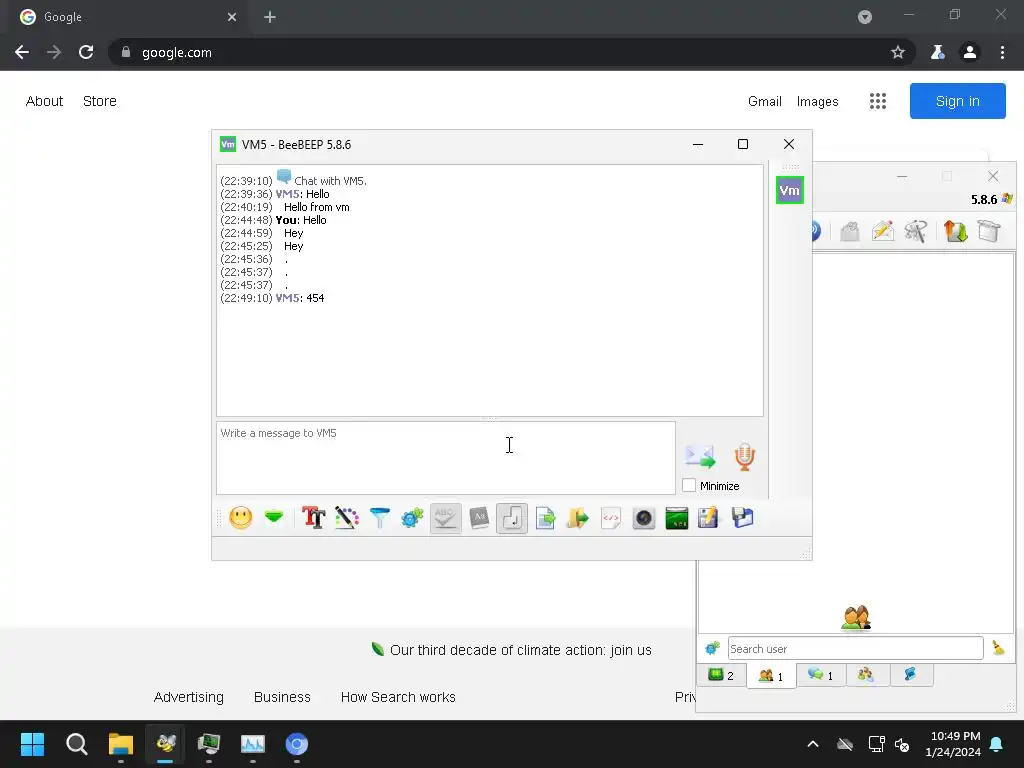Focus the Write a message to VM5 field
The height and width of the screenshot is (768, 1024).
[x=446, y=458]
